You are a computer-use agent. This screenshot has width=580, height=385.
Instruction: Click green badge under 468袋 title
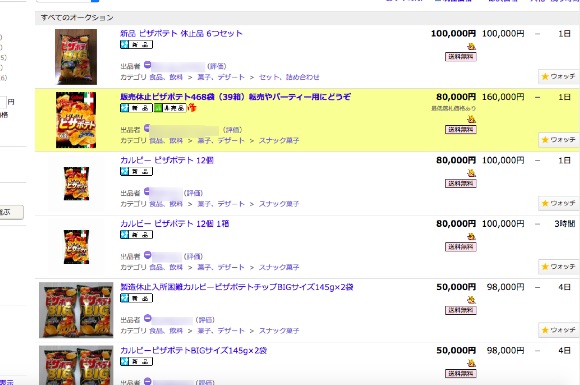170,108
